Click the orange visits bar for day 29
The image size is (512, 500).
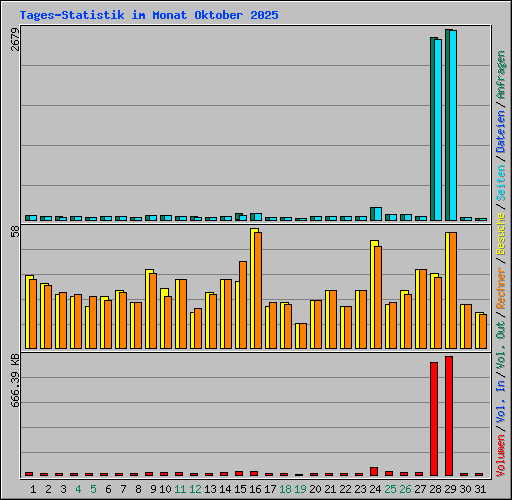(x=453, y=290)
